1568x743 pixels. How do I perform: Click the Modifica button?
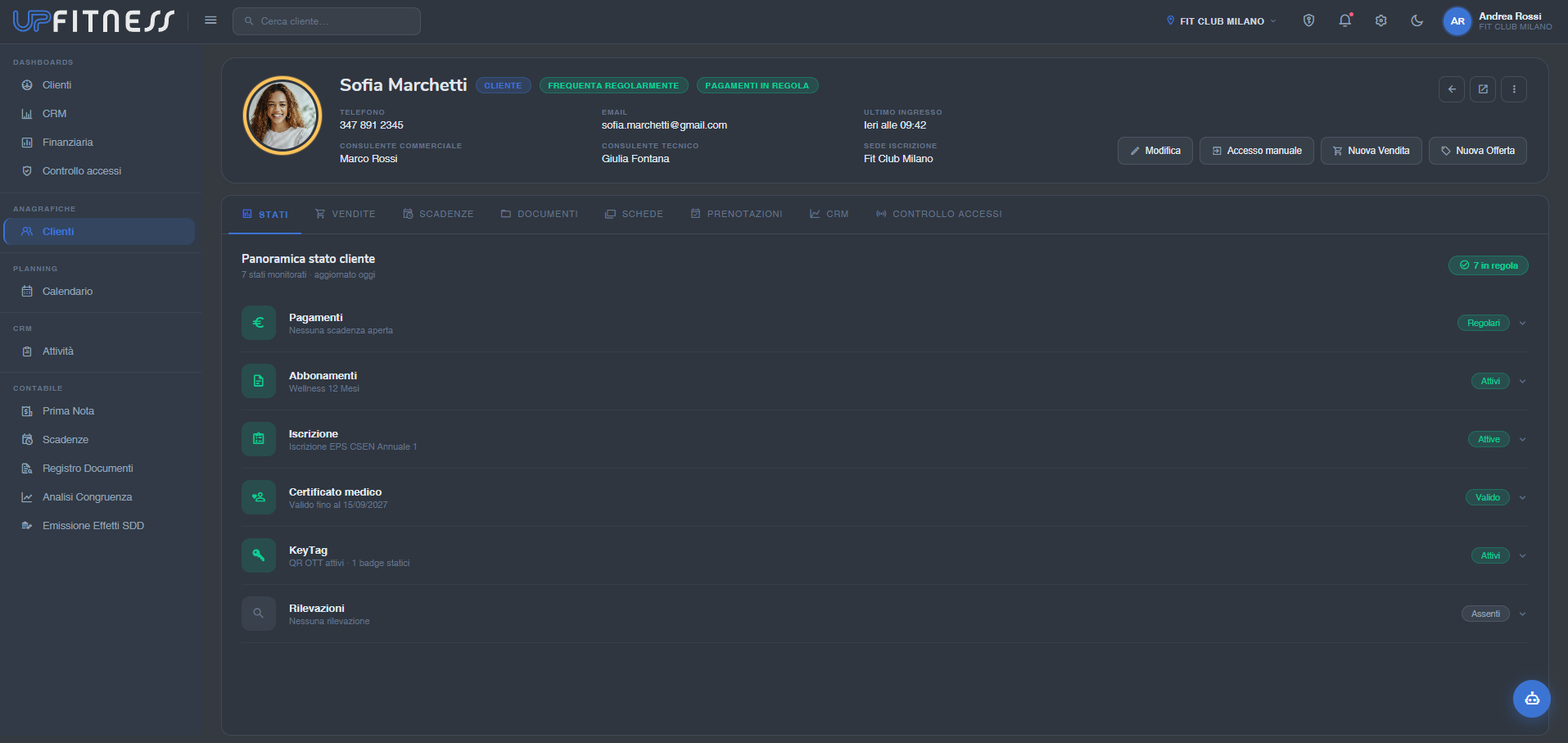click(x=1155, y=151)
